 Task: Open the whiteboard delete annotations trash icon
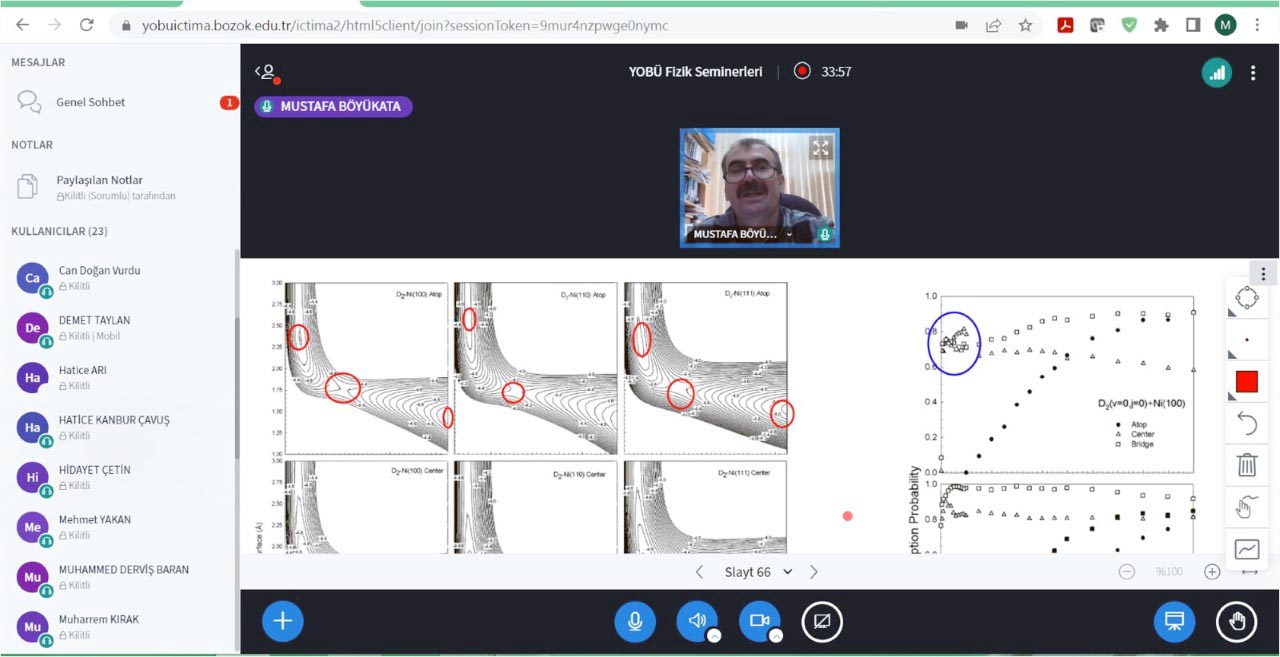pyautogui.click(x=1246, y=465)
